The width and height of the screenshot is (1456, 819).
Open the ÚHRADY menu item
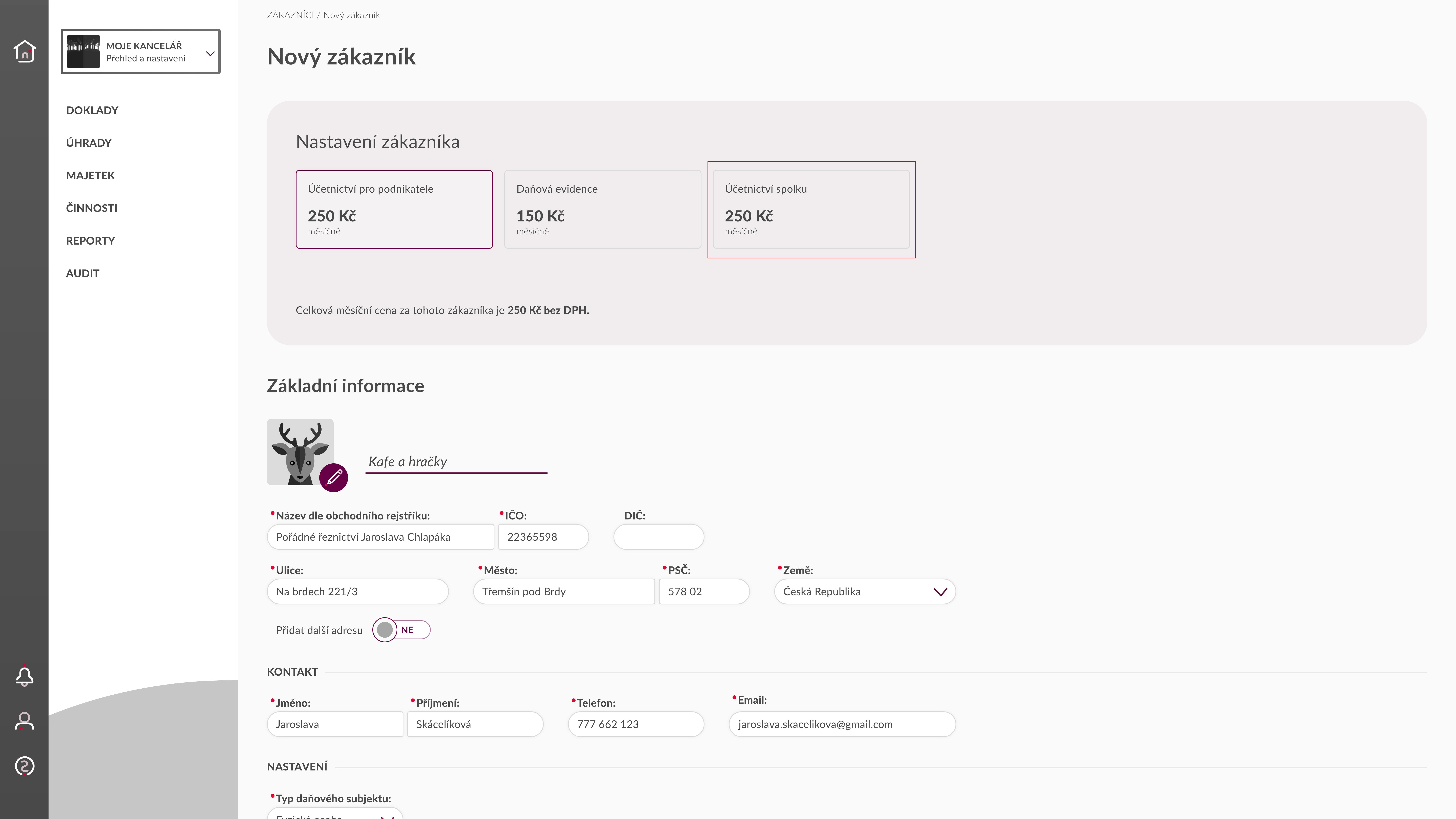[x=89, y=143]
